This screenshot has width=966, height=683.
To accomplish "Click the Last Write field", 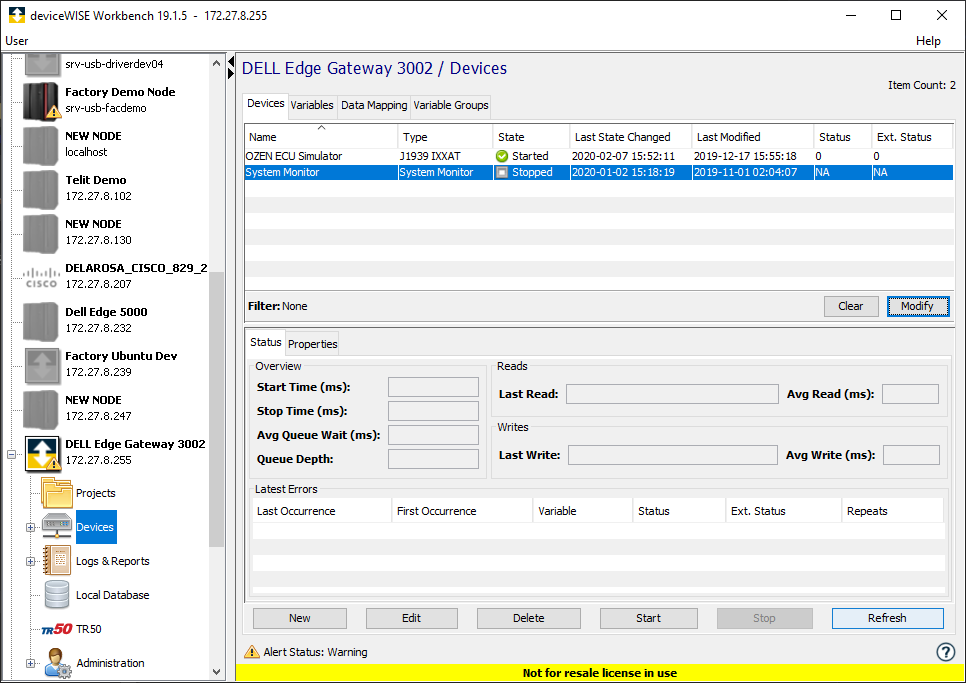I will [x=673, y=455].
